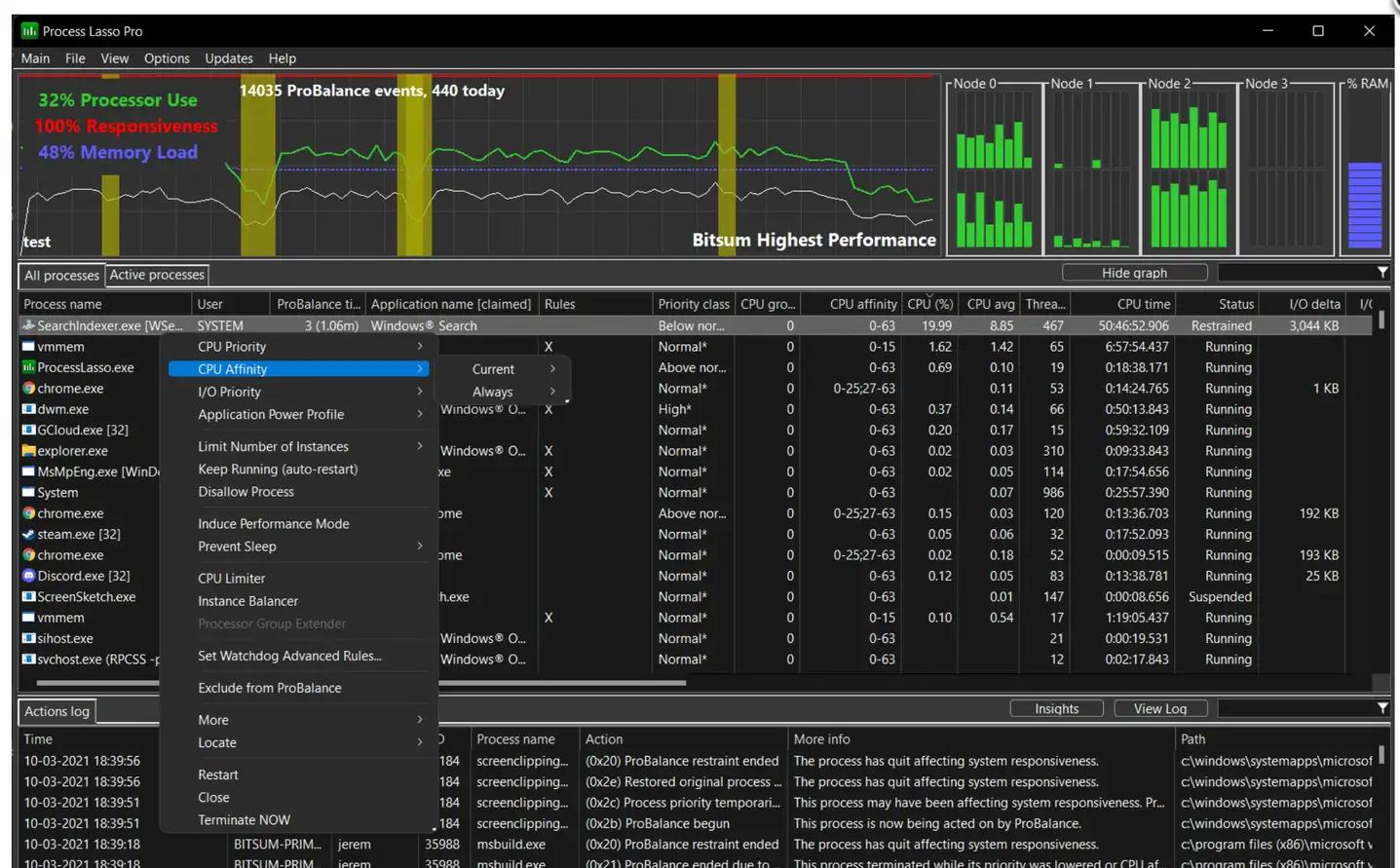Choose Exclude from ProBalance
The image size is (1400, 868).
tap(270, 688)
